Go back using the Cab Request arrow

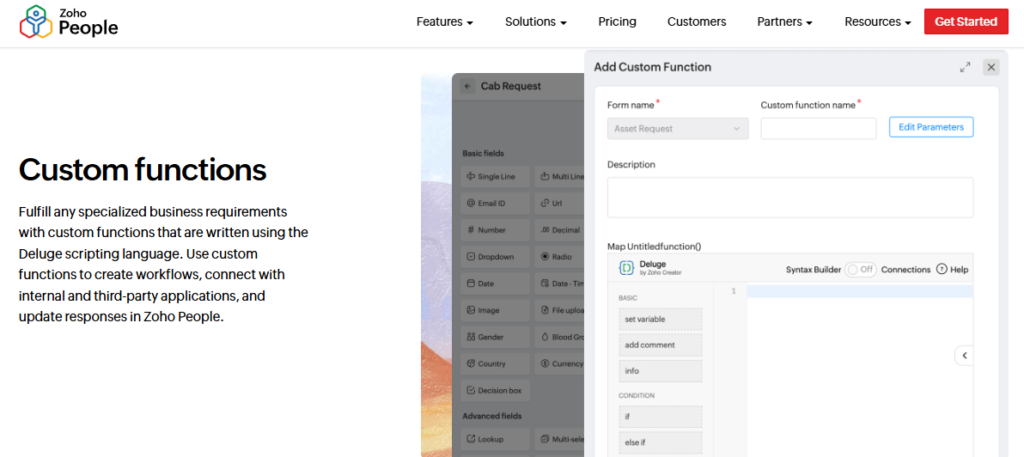coord(467,86)
